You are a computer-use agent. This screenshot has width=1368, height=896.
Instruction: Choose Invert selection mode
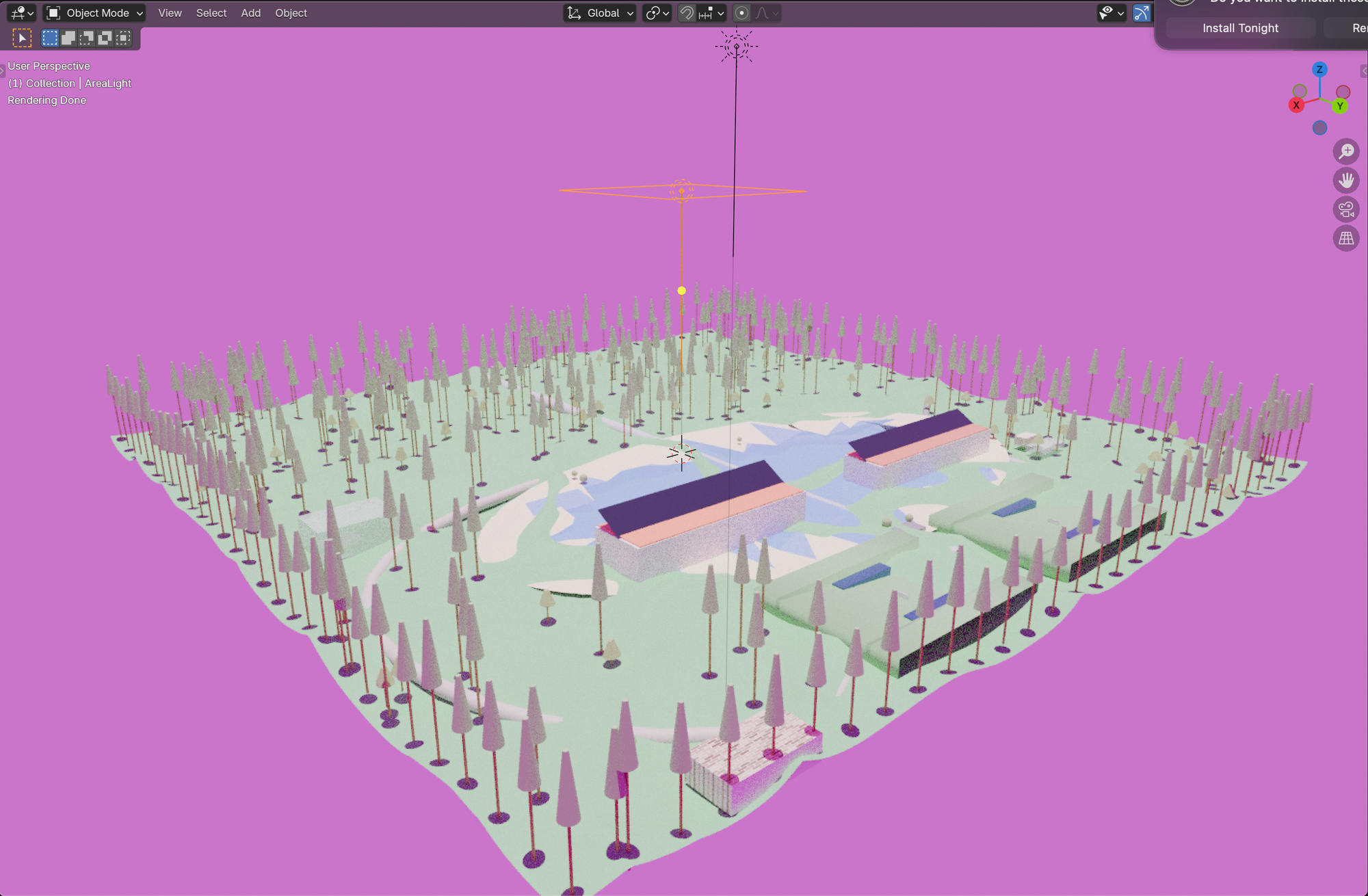tap(105, 38)
